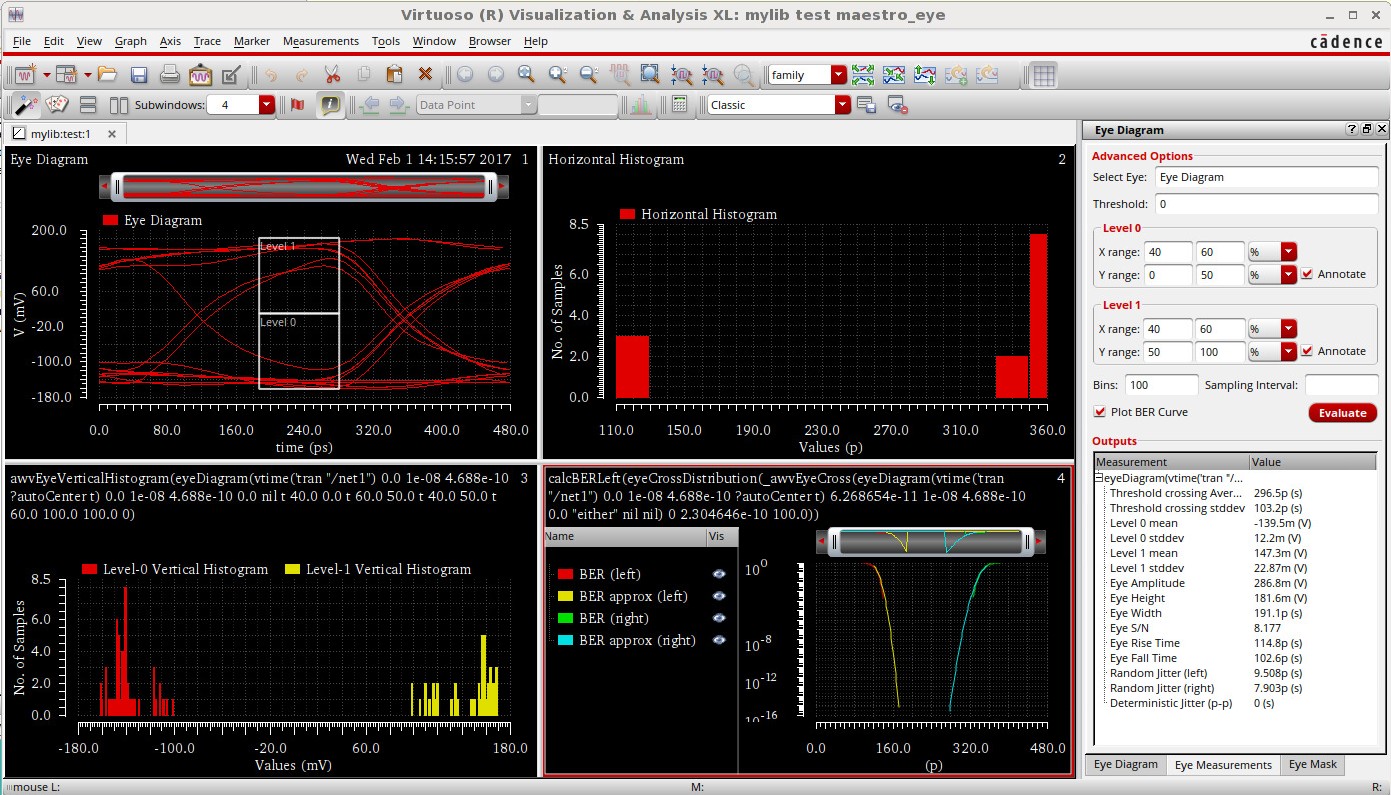Switch to the Eye Diagram bottom tab
Viewport: 1391px width, 795px height.
pyautogui.click(x=1125, y=764)
